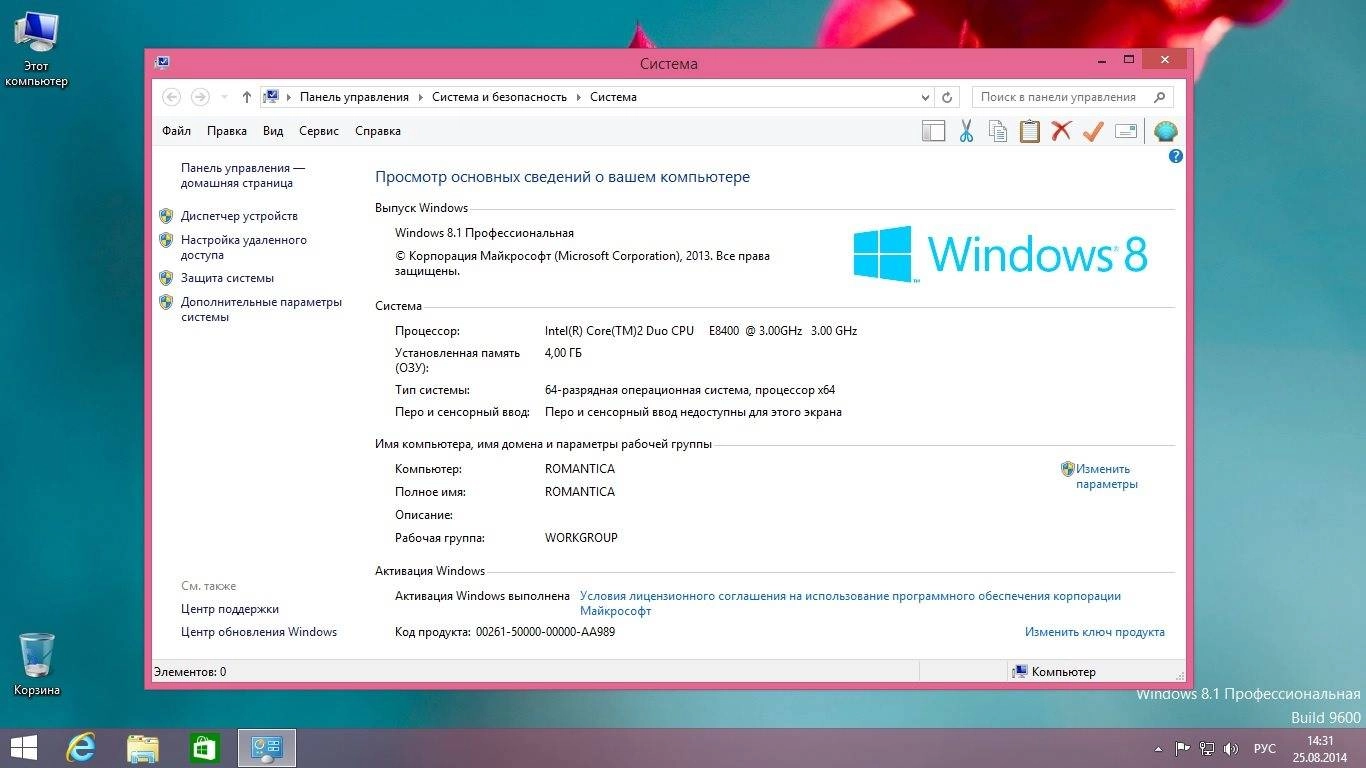Expand the recent locations dropdown arrow

(x=224, y=97)
